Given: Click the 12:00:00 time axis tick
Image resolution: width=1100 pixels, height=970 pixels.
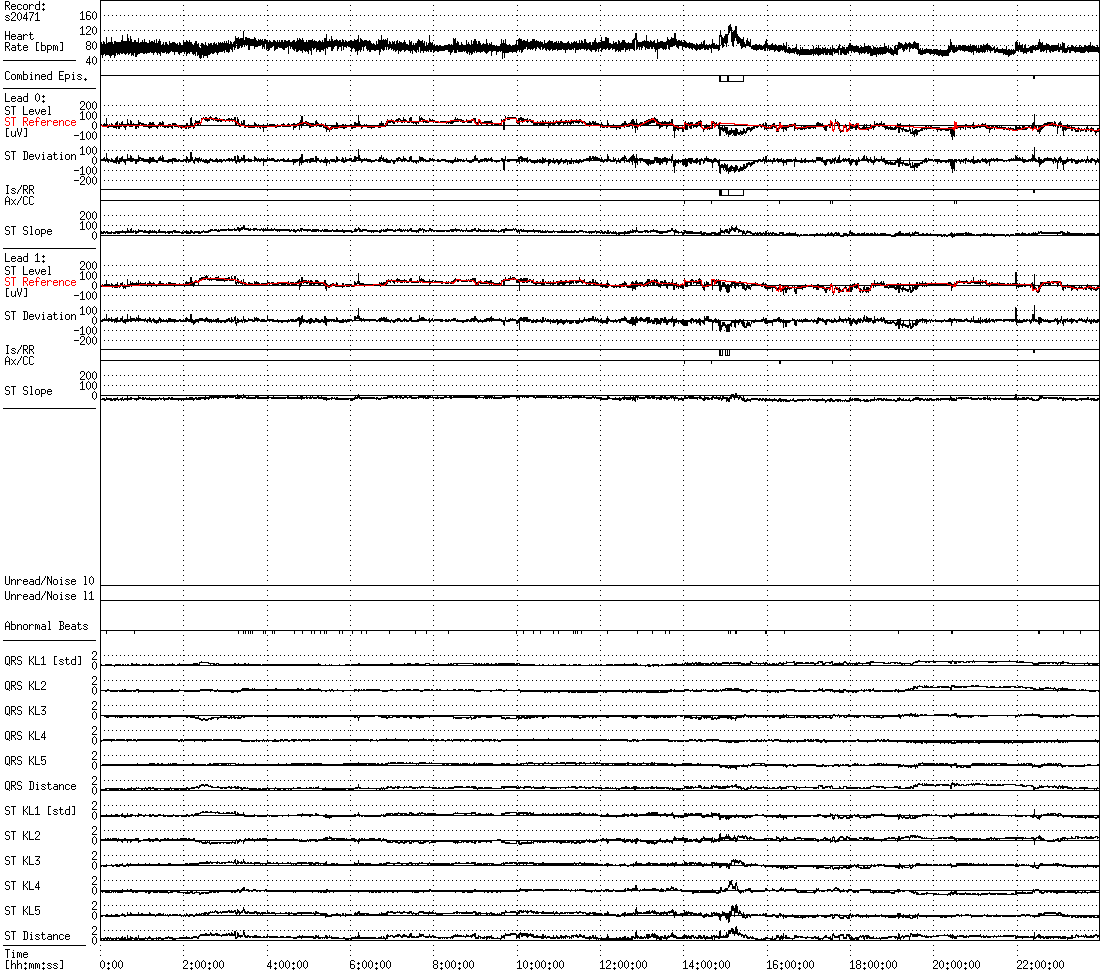Looking at the screenshot, I should (623, 964).
